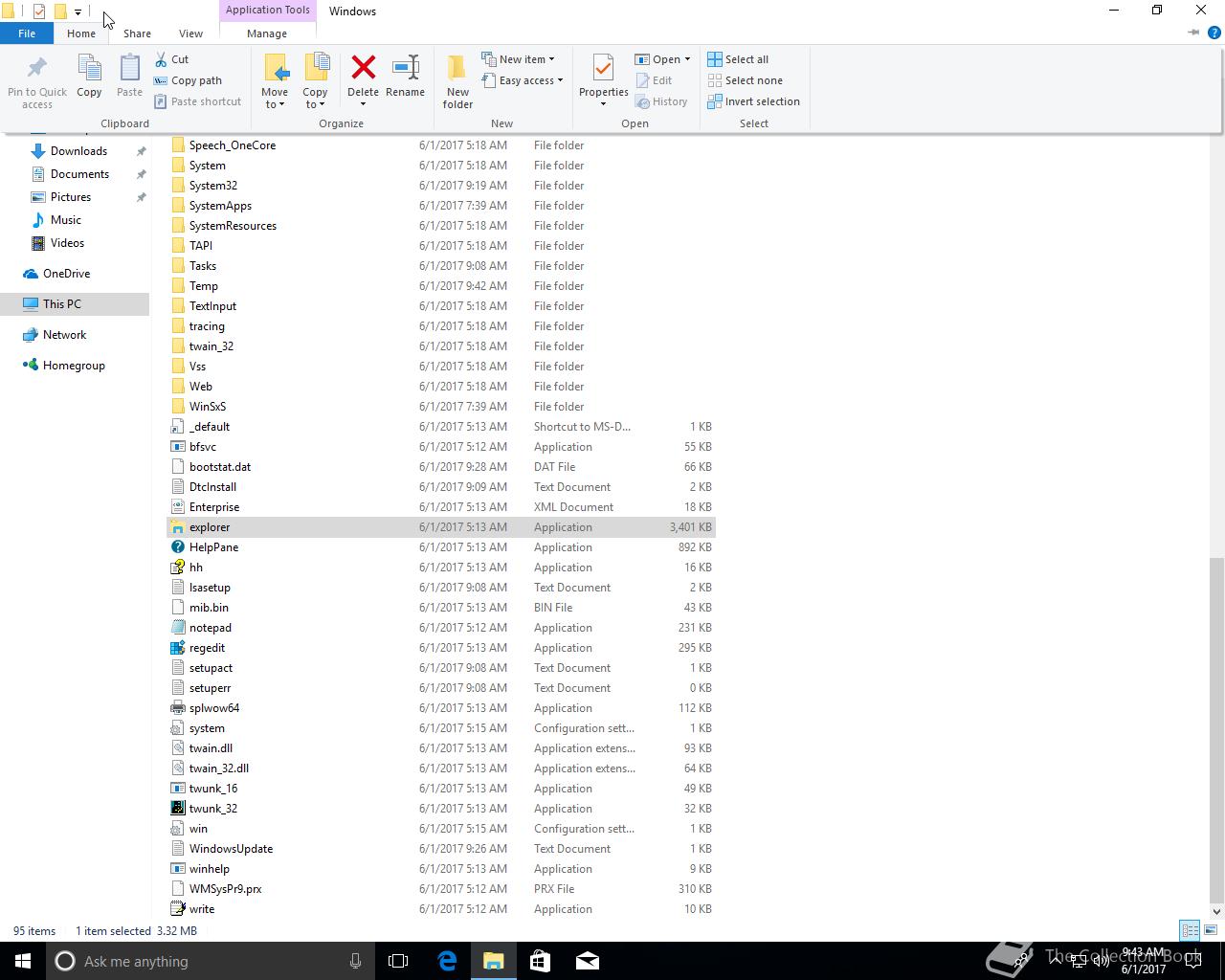Click the Task View taskbar button
Screen dimensions: 1225x980
point(398,961)
